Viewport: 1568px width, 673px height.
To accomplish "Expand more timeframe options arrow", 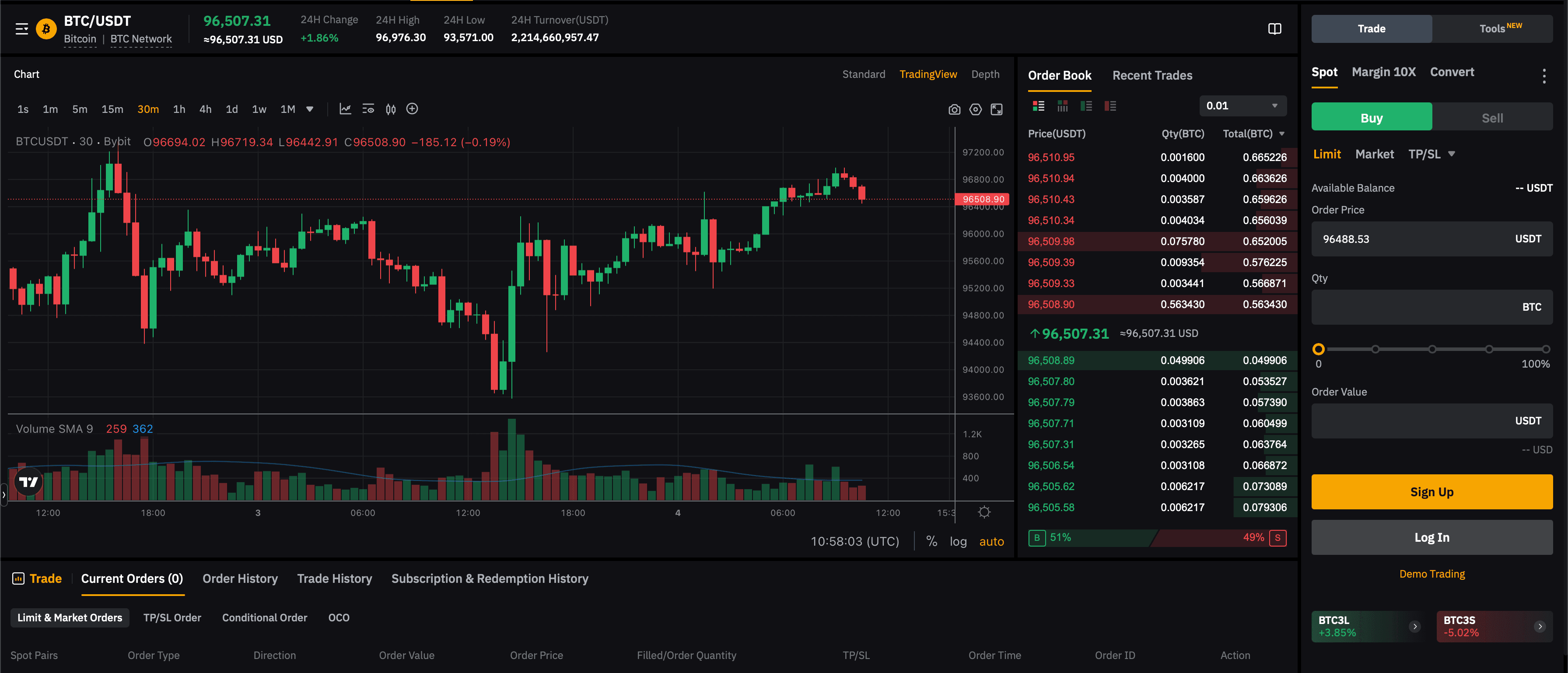I will click(x=310, y=109).
